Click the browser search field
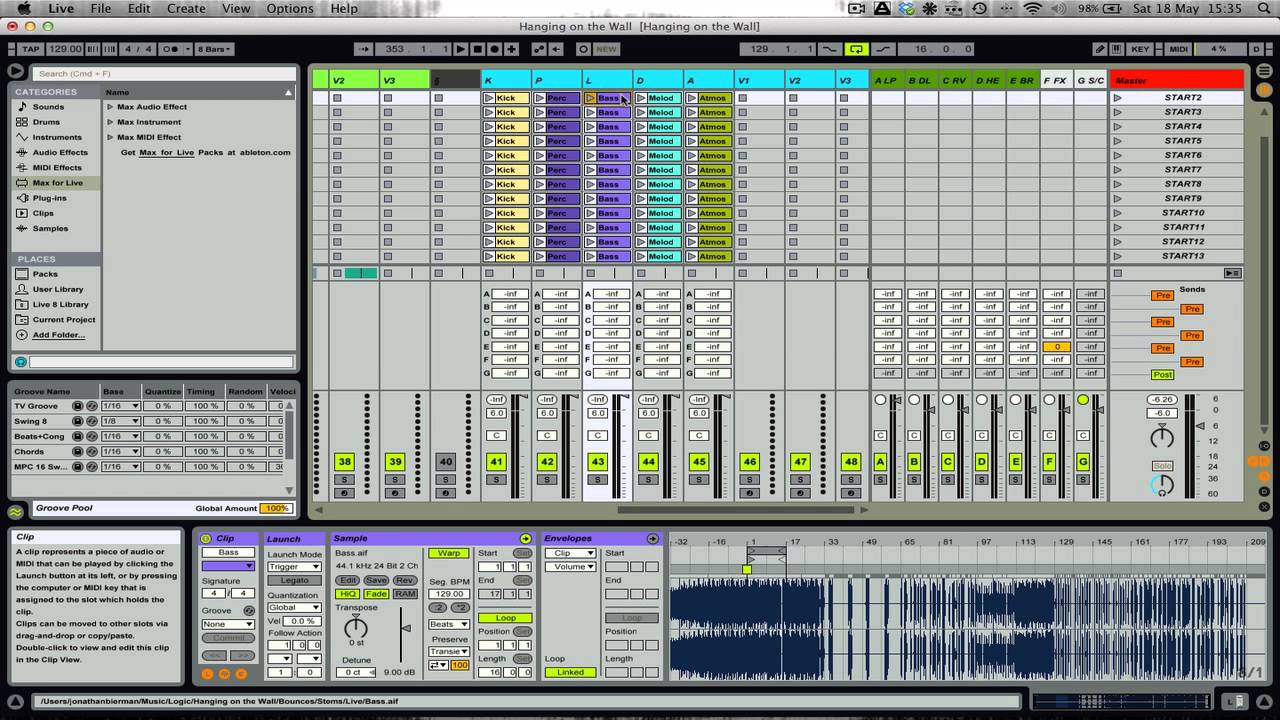Image resolution: width=1280 pixels, height=720 pixels. [x=165, y=73]
